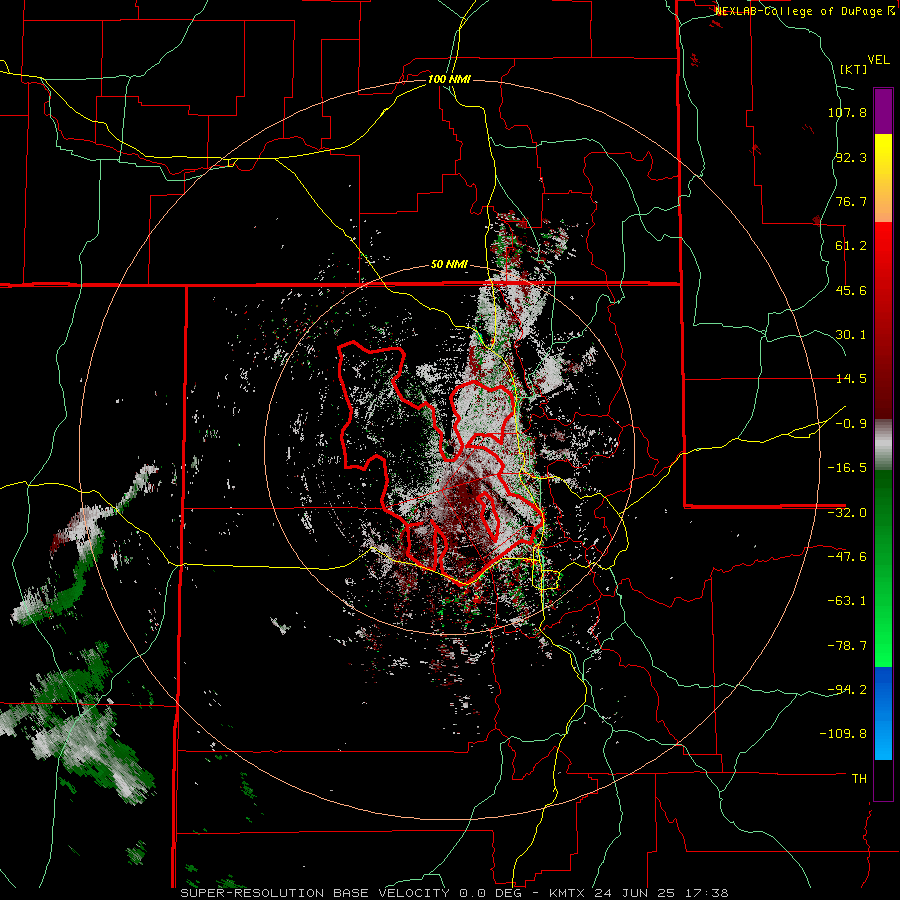900x900 pixels.
Task: Click the 100 NMI range ring label
Action: (449, 79)
